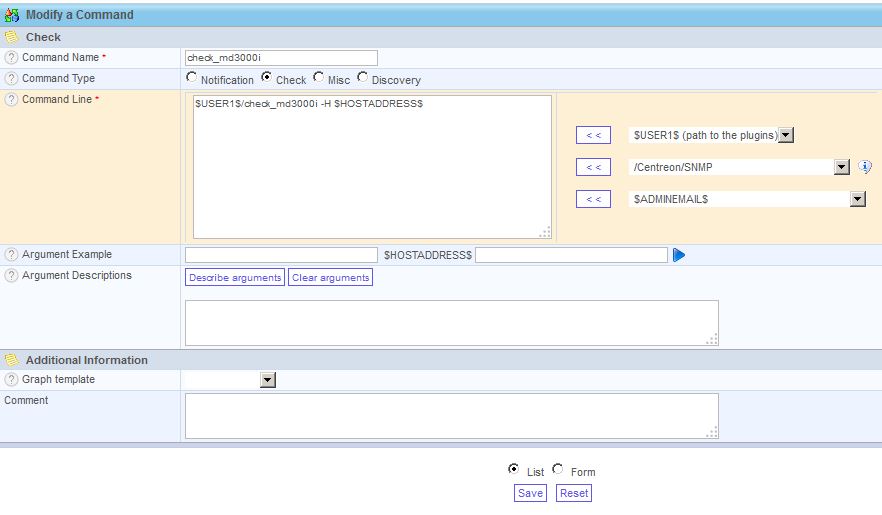Image resolution: width=882 pixels, height=515 pixels.
Task: Click the info icon next to /Centreon/SNMP
Action: tap(865, 167)
